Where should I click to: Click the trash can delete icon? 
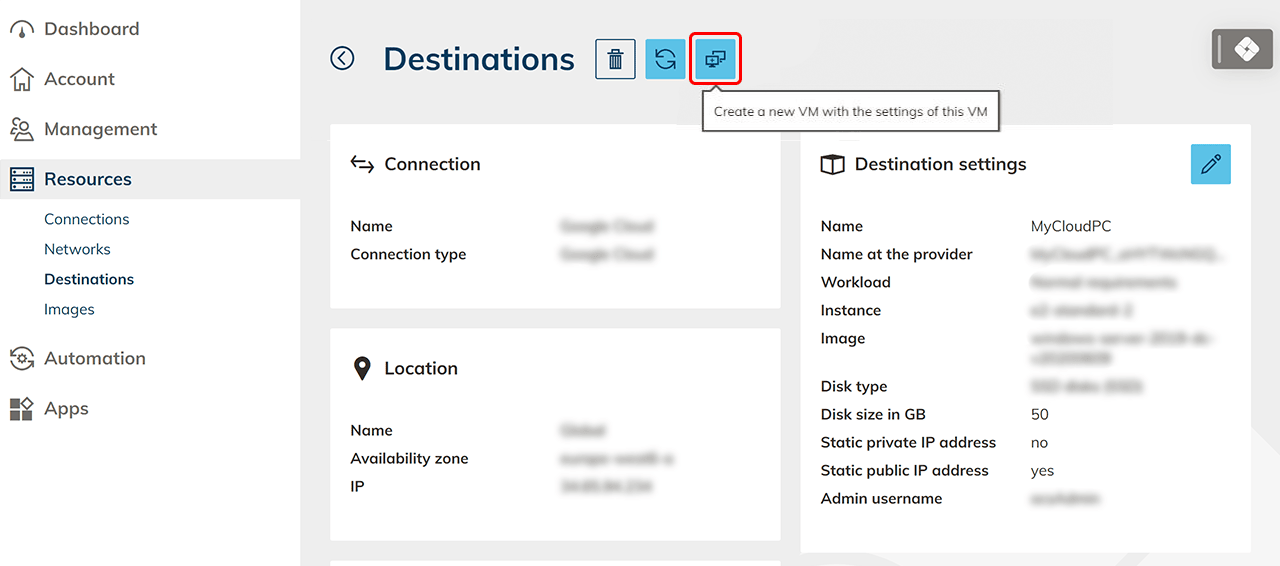click(615, 60)
